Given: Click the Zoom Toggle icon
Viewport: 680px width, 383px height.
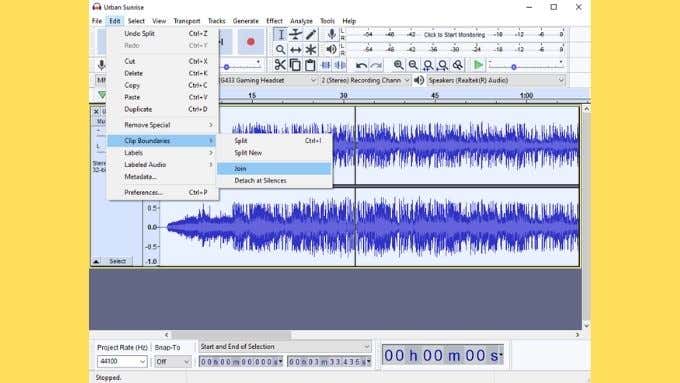Looking at the screenshot, I should [458, 65].
